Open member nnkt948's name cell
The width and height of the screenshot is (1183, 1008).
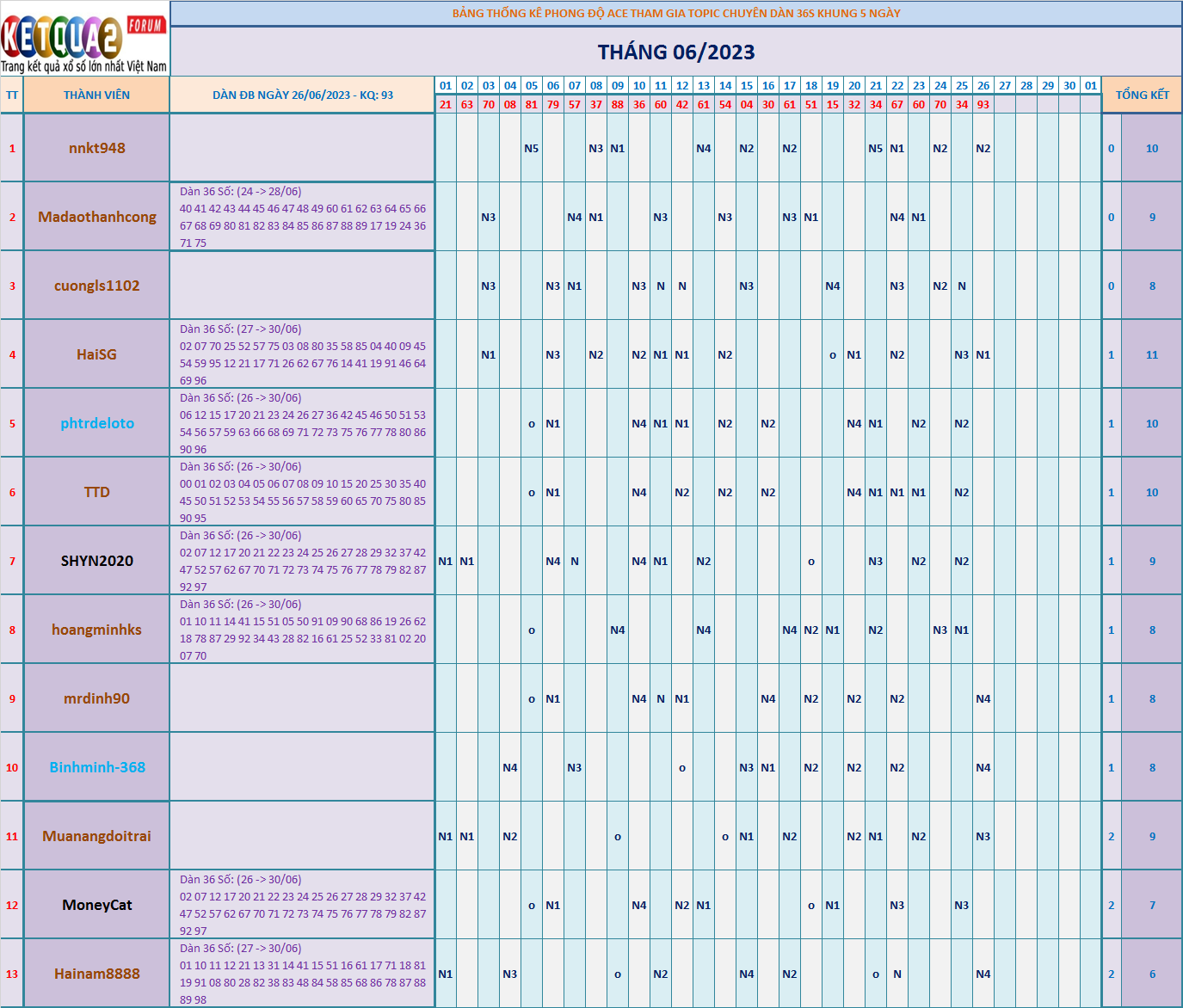[x=96, y=148]
